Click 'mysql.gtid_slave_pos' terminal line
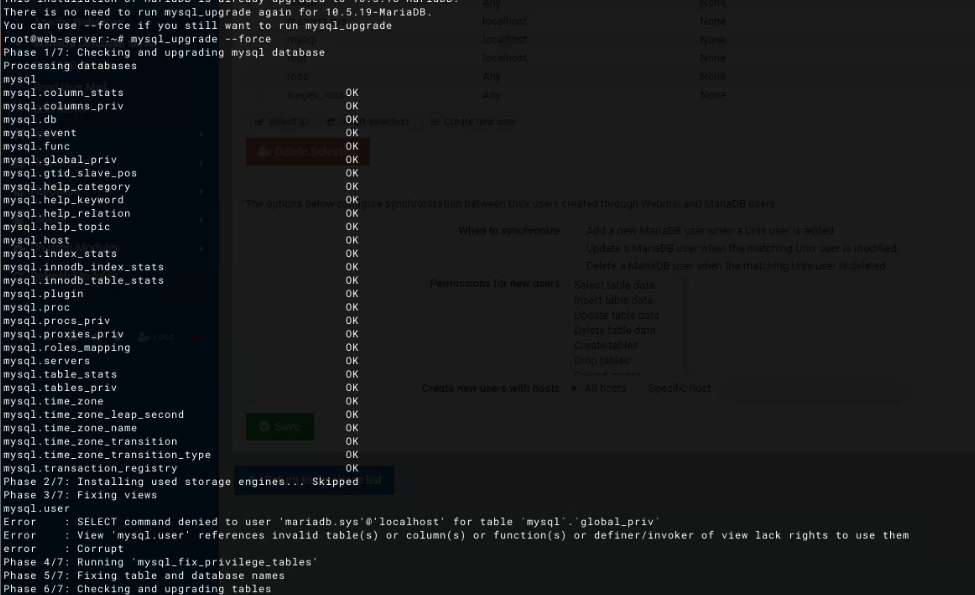Screen dimensions: 975x595 [70, 173]
